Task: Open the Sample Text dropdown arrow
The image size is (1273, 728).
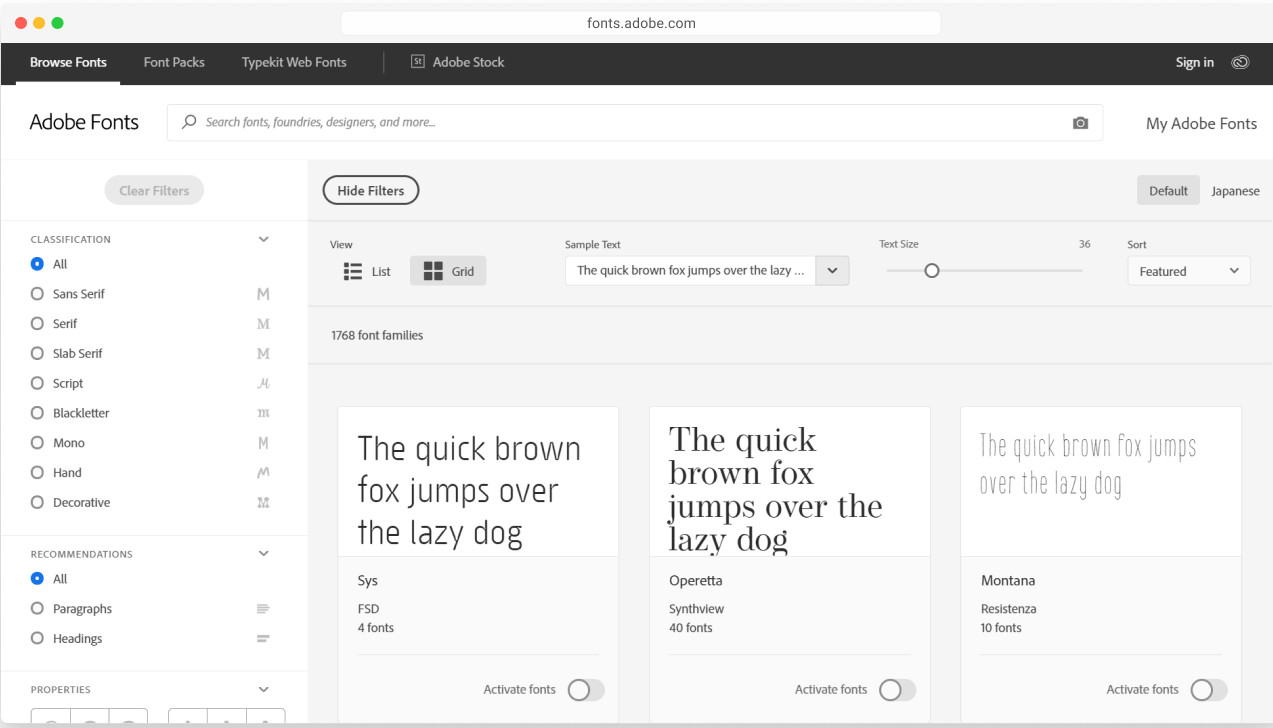Action: [832, 271]
